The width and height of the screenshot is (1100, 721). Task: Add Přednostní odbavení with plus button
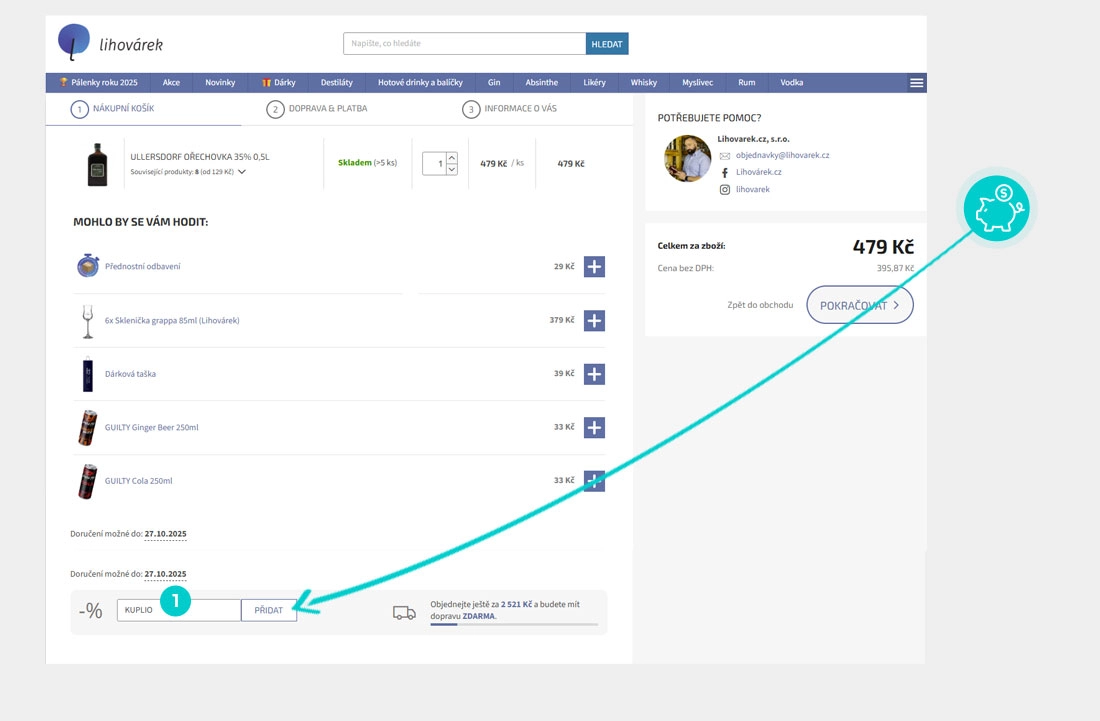(x=594, y=267)
